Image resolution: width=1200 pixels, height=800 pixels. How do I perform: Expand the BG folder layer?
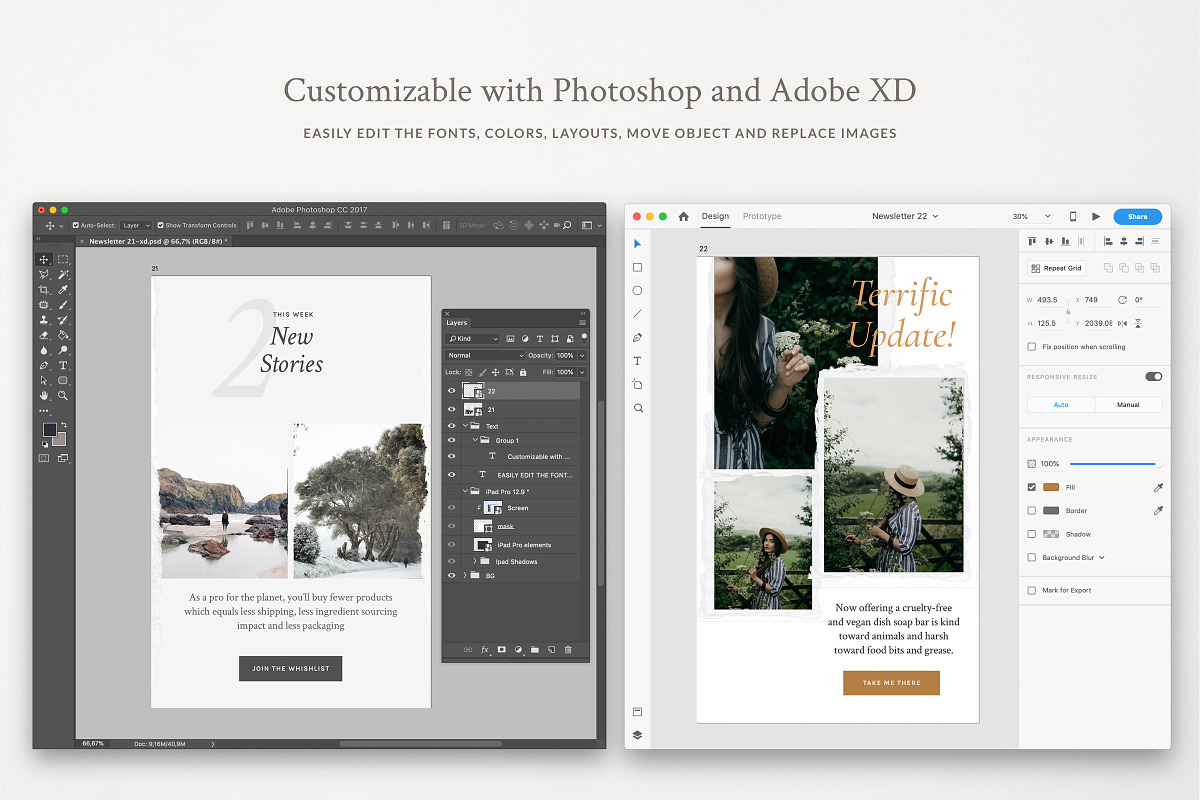[x=464, y=576]
